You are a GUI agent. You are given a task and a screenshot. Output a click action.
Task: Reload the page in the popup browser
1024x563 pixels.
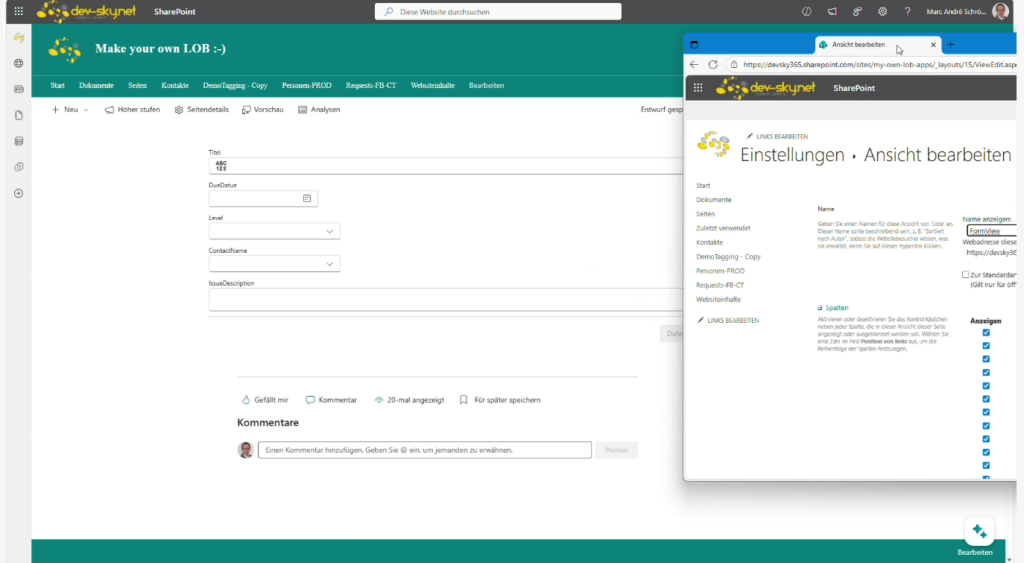tap(713, 64)
